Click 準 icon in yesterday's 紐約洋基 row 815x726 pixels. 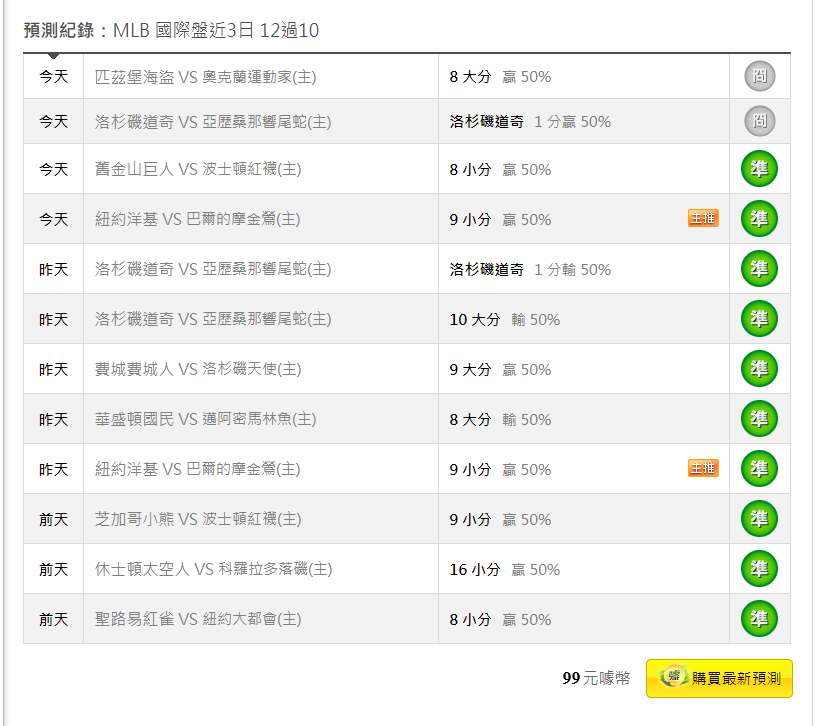pyautogui.click(x=759, y=468)
